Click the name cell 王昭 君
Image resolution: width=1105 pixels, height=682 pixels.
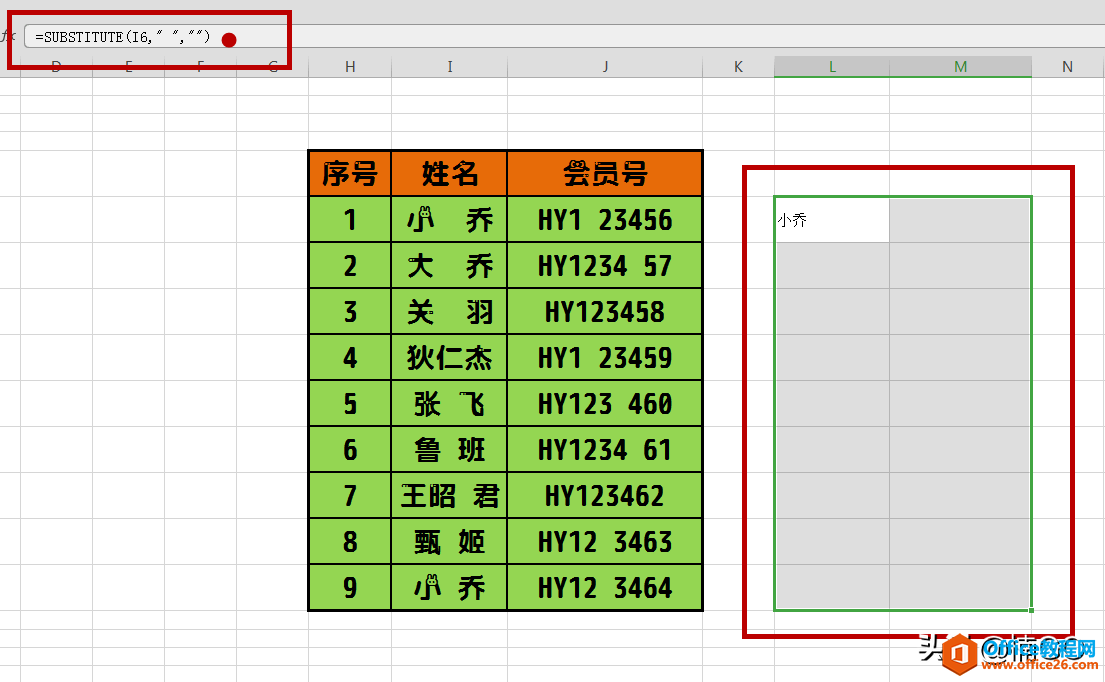click(x=450, y=496)
